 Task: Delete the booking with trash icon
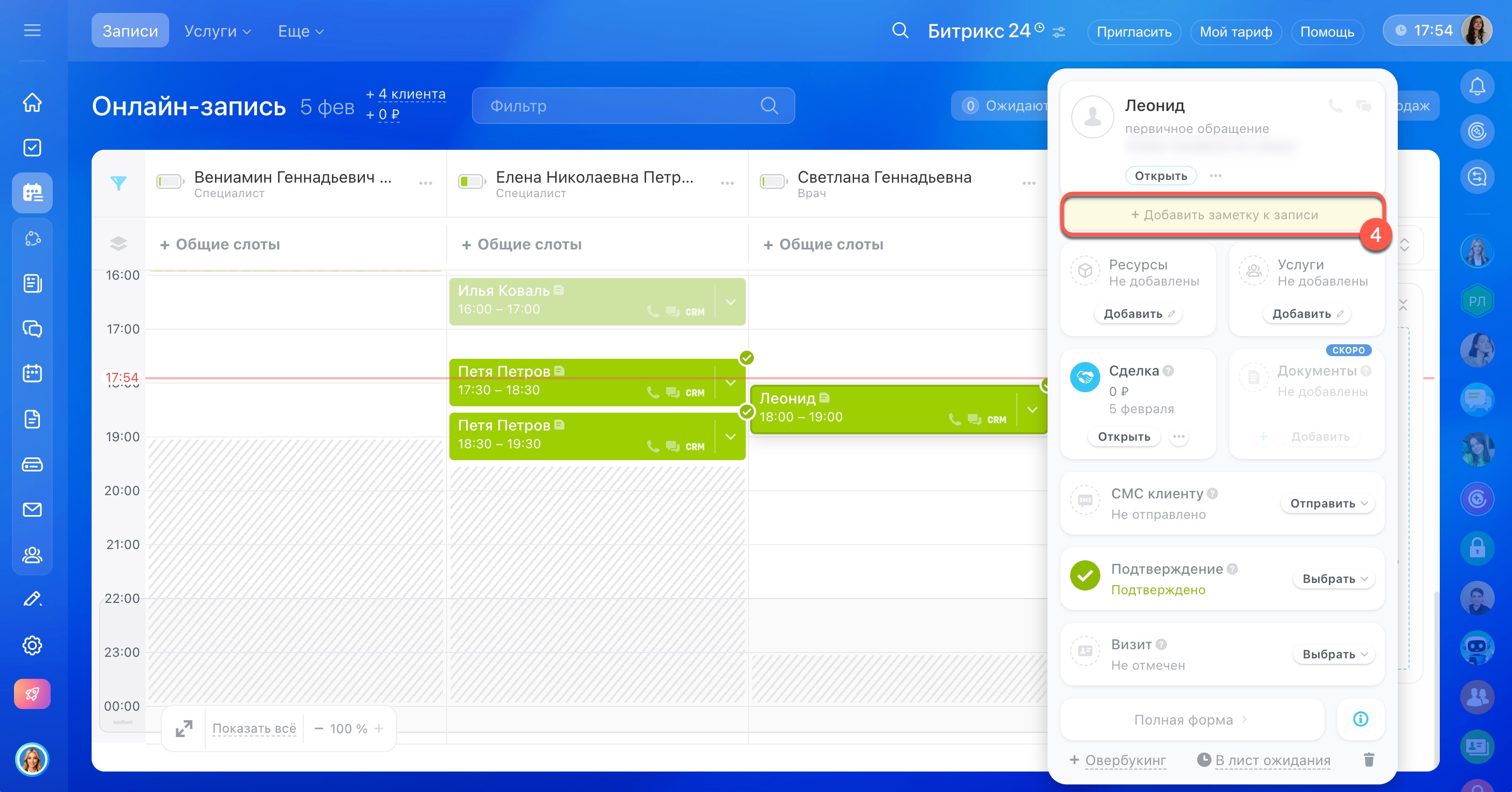1369,760
